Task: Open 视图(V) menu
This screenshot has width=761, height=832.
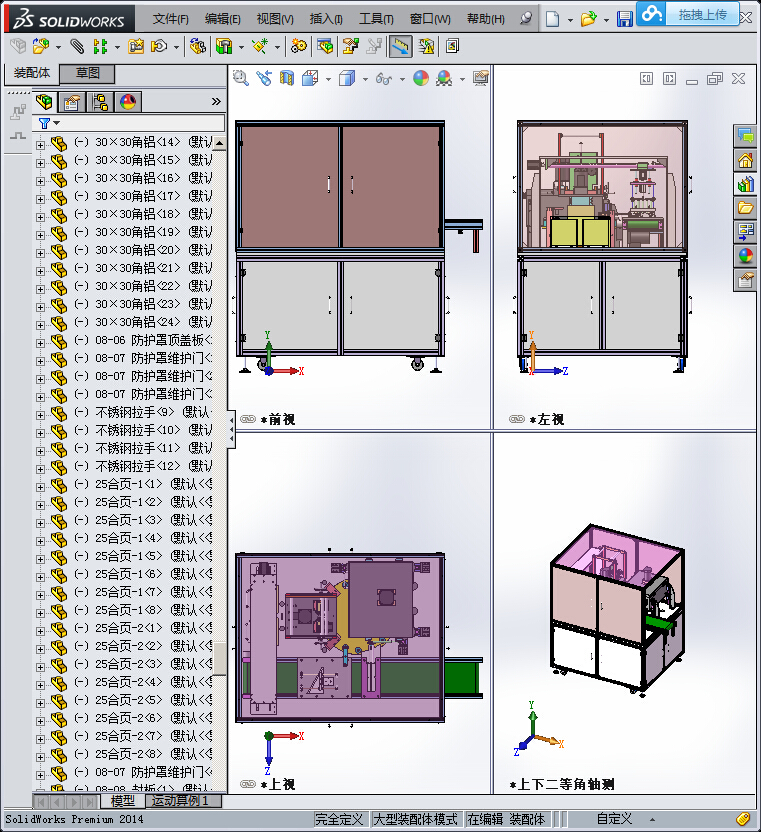Action: (x=275, y=19)
